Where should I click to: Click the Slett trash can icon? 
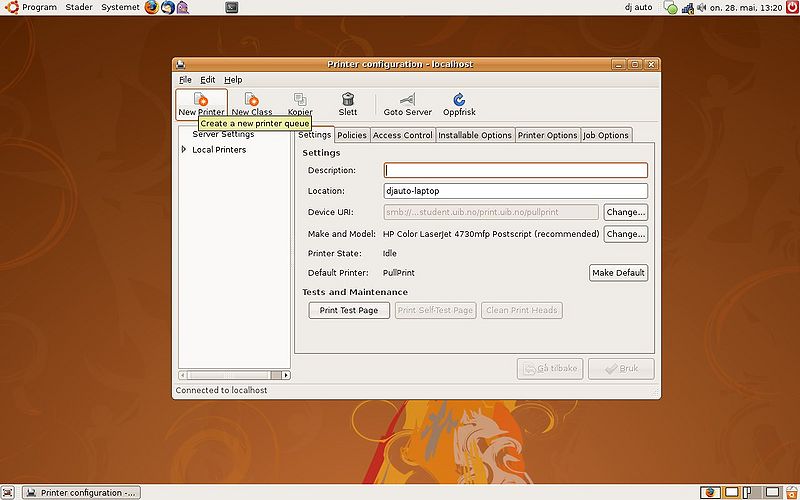[x=348, y=98]
